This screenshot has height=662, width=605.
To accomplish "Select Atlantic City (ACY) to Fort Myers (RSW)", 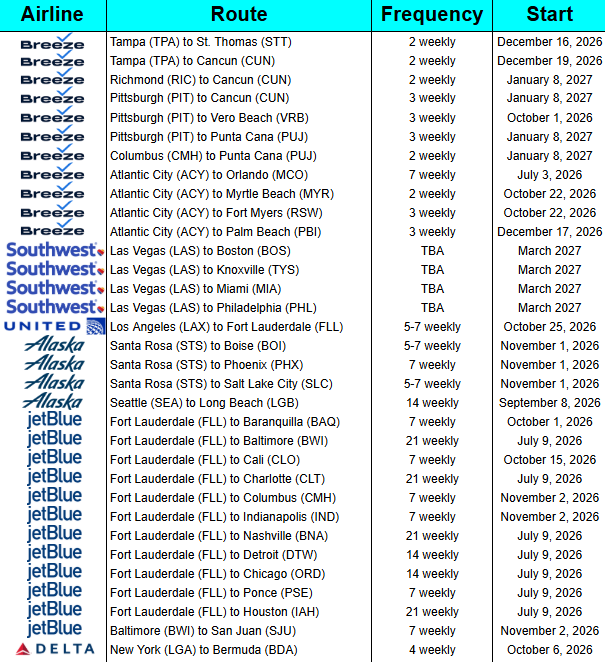I will 216,213.
